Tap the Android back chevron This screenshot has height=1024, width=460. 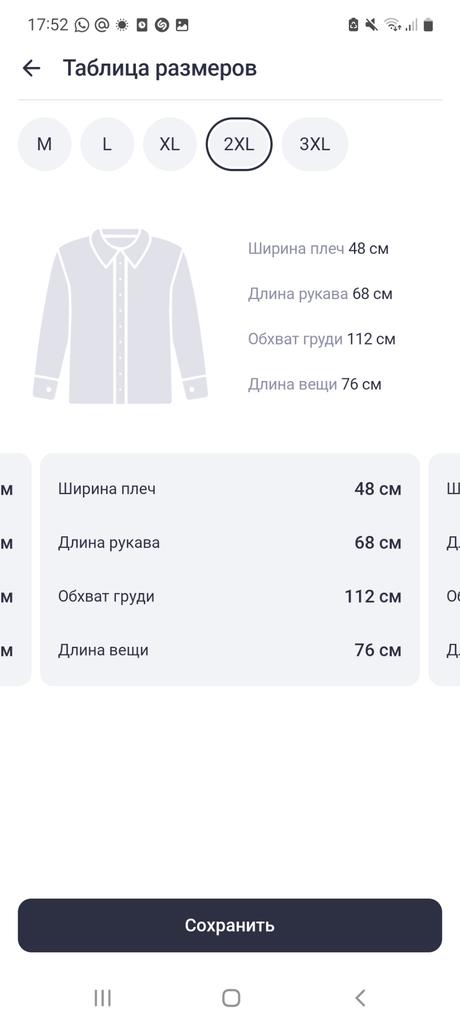[x=359, y=997]
